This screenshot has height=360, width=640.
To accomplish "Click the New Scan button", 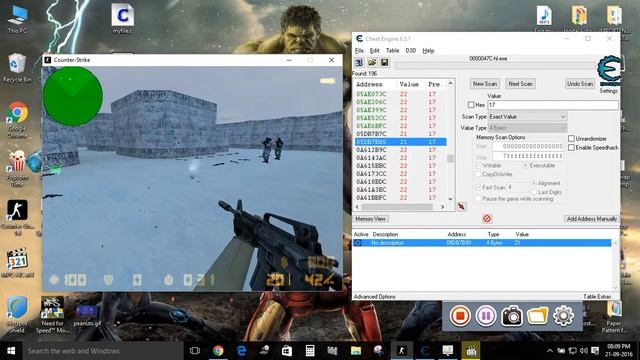I will point(485,84).
